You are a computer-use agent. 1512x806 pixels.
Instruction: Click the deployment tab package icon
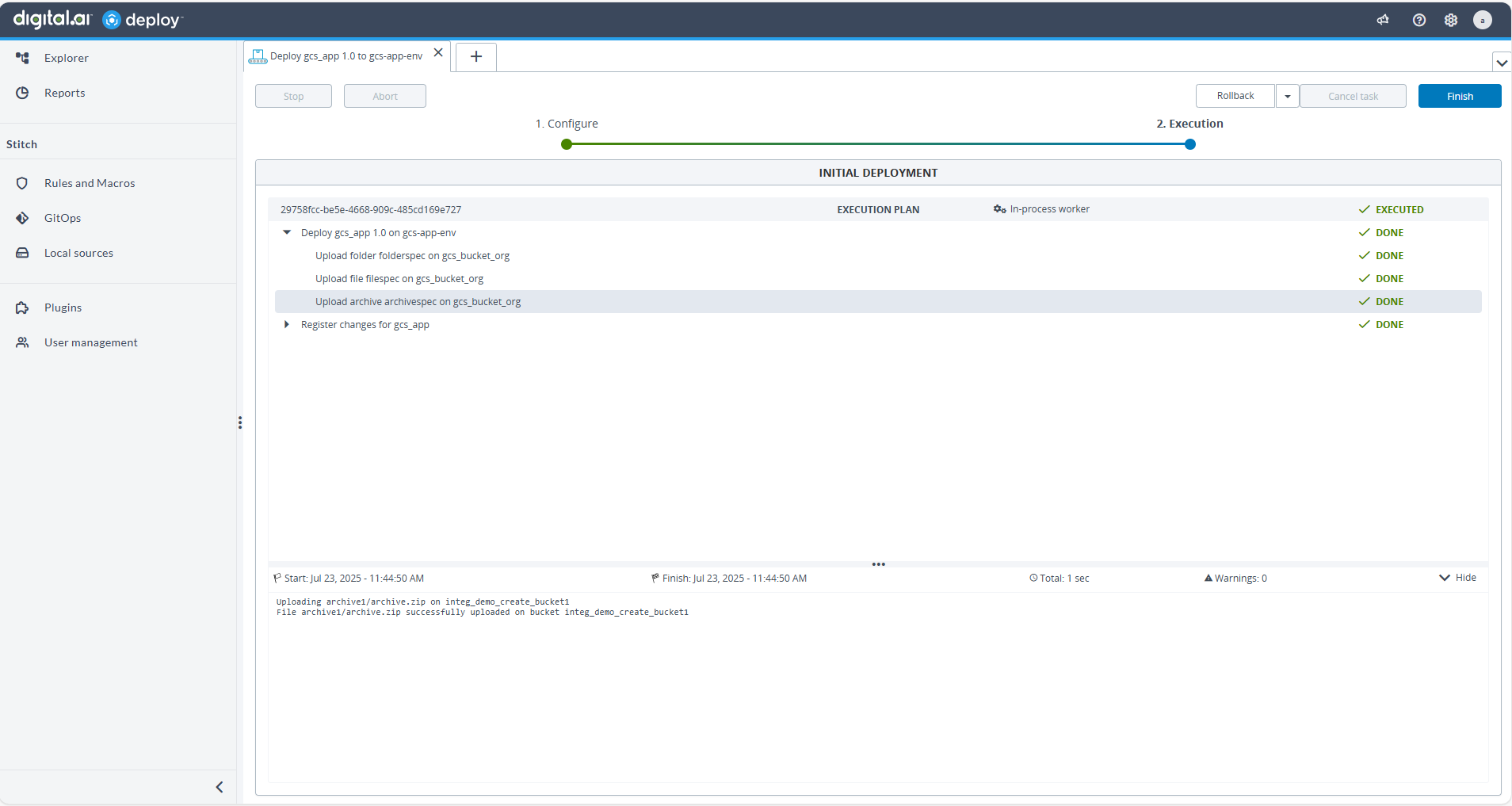258,56
